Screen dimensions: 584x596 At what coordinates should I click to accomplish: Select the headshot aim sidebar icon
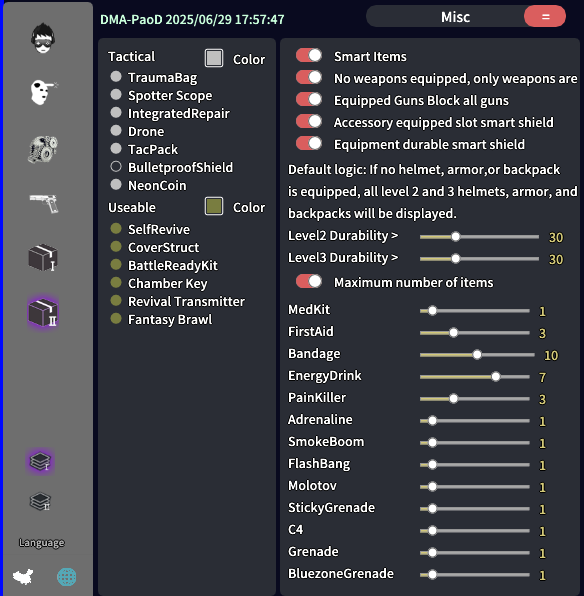[44, 92]
